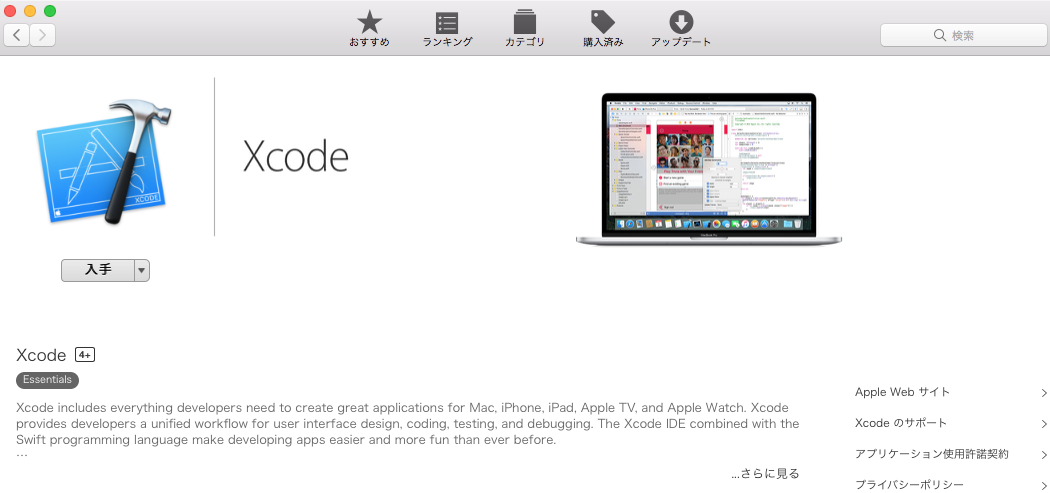
Task: Click the chevron next to アプリケーション使用許諾契約
Action: (x=1044, y=455)
